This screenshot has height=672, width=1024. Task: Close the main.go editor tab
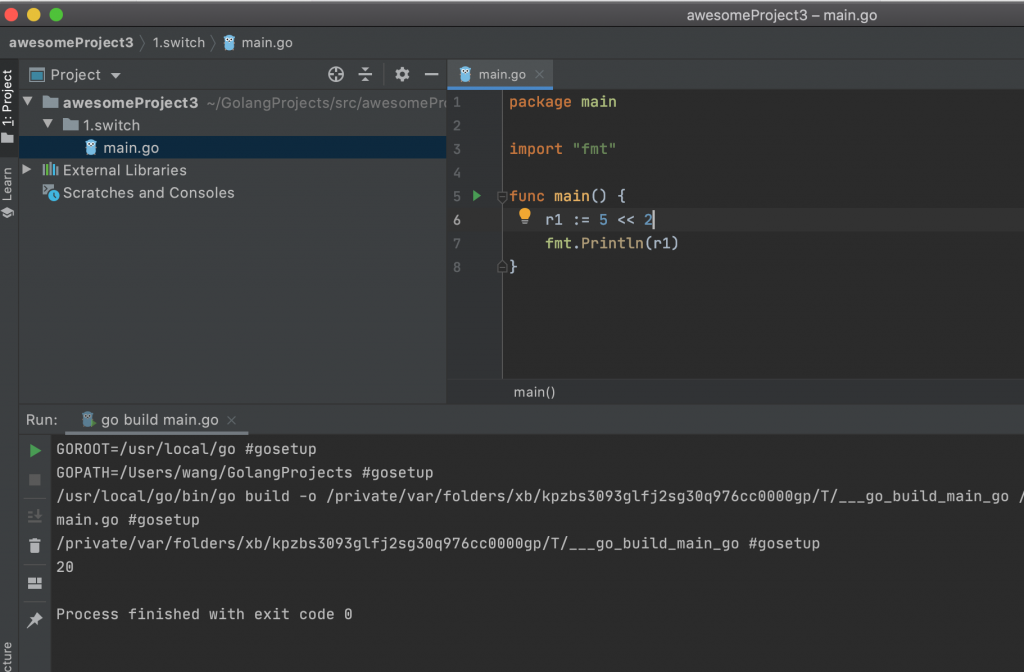click(x=539, y=74)
